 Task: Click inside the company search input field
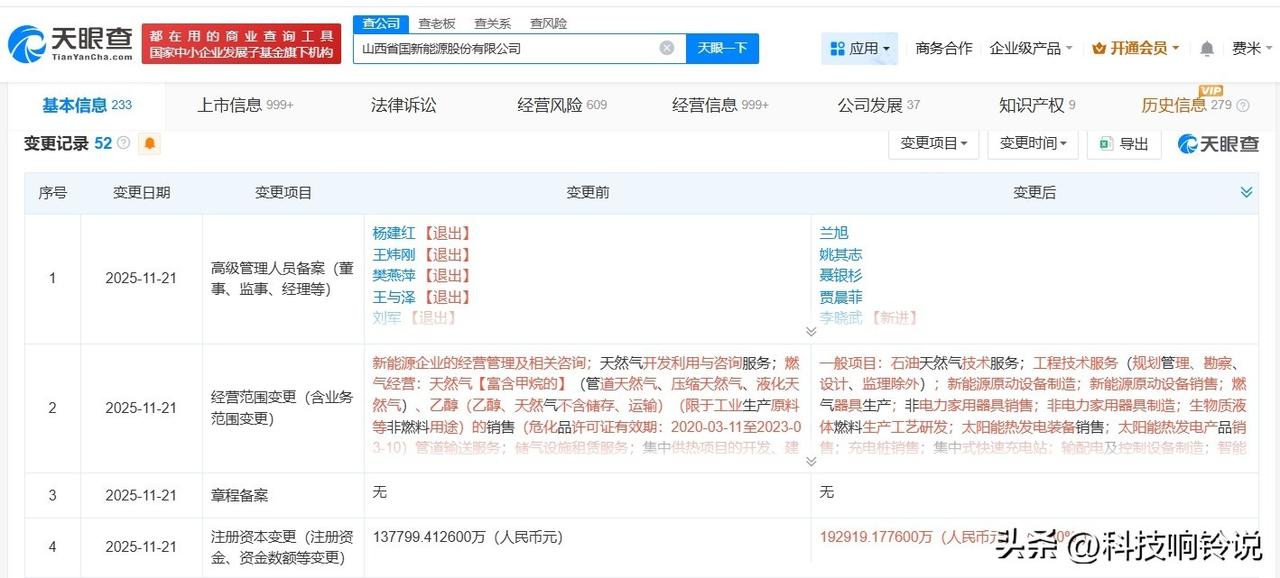500,47
